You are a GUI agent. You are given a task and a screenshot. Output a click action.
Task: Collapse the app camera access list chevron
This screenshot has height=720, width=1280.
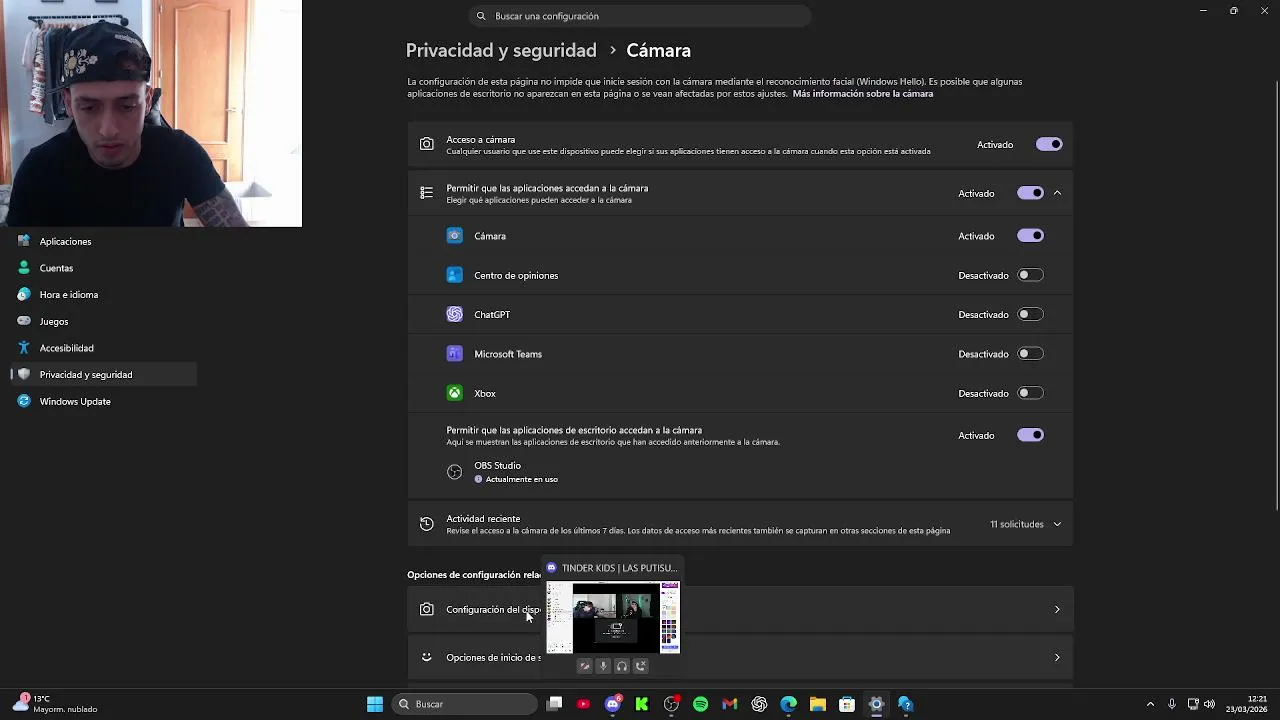pyautogui.click(x=1057, y=193)
